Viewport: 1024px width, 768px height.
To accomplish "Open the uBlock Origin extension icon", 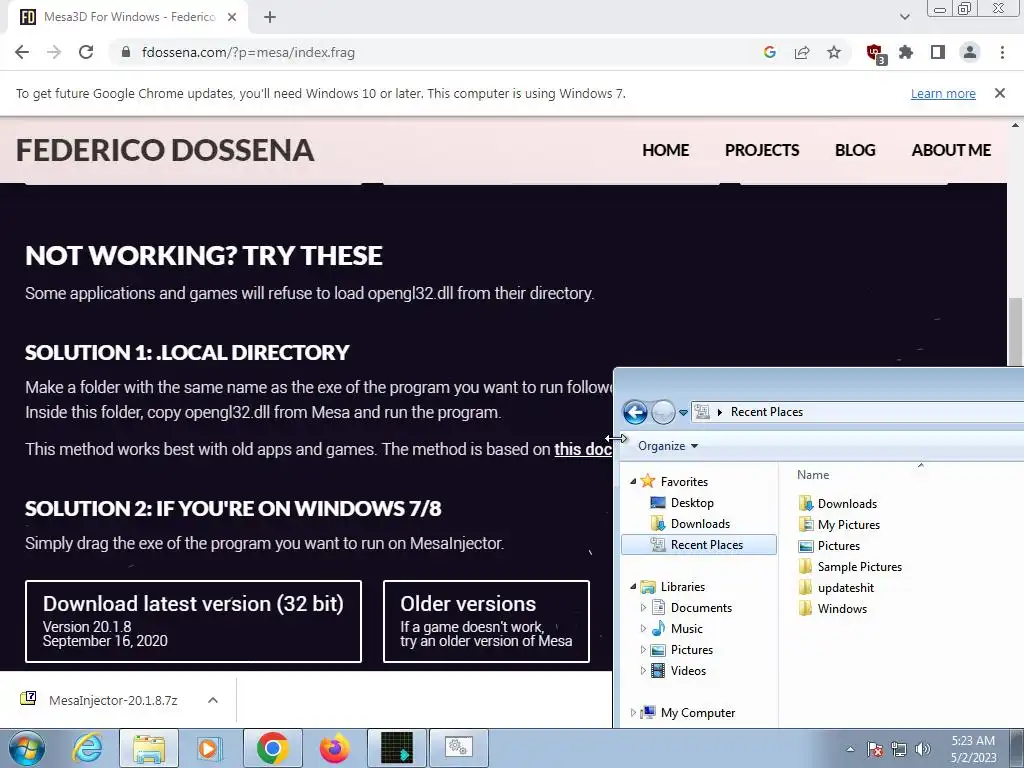I will pyautogui.click(x=875, y=53).
